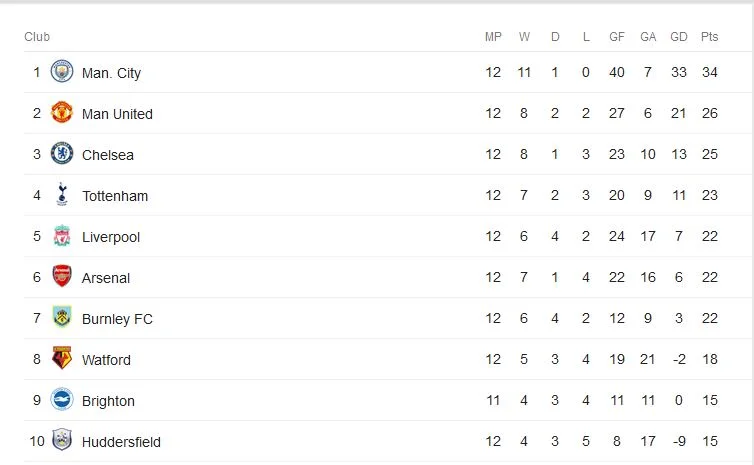This screenshot has height=465, width=754.
Task: Click the GD column header
Action: click(679, 37)
